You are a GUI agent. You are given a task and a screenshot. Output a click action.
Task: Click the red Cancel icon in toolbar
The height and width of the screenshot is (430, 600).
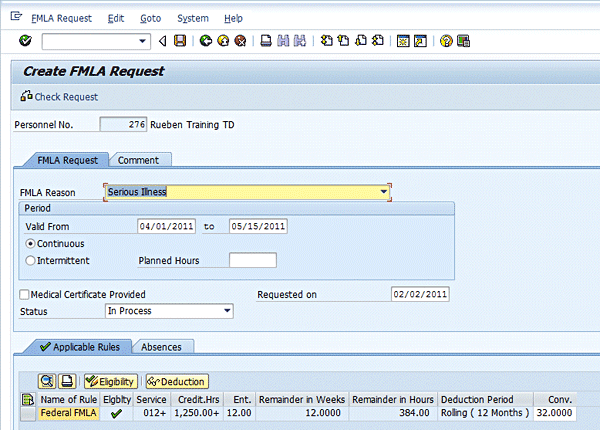(240, 41)
